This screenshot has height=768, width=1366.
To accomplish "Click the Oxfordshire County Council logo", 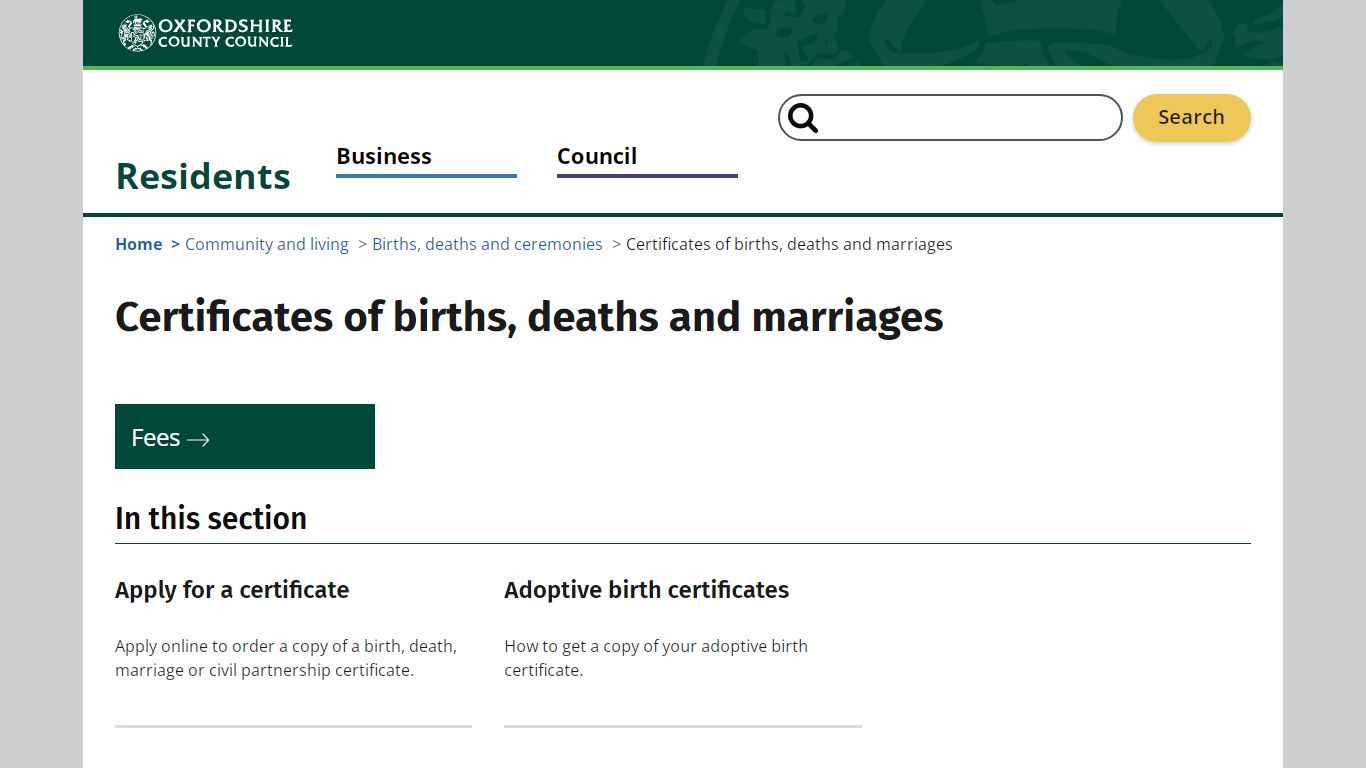I will [205, 33].
